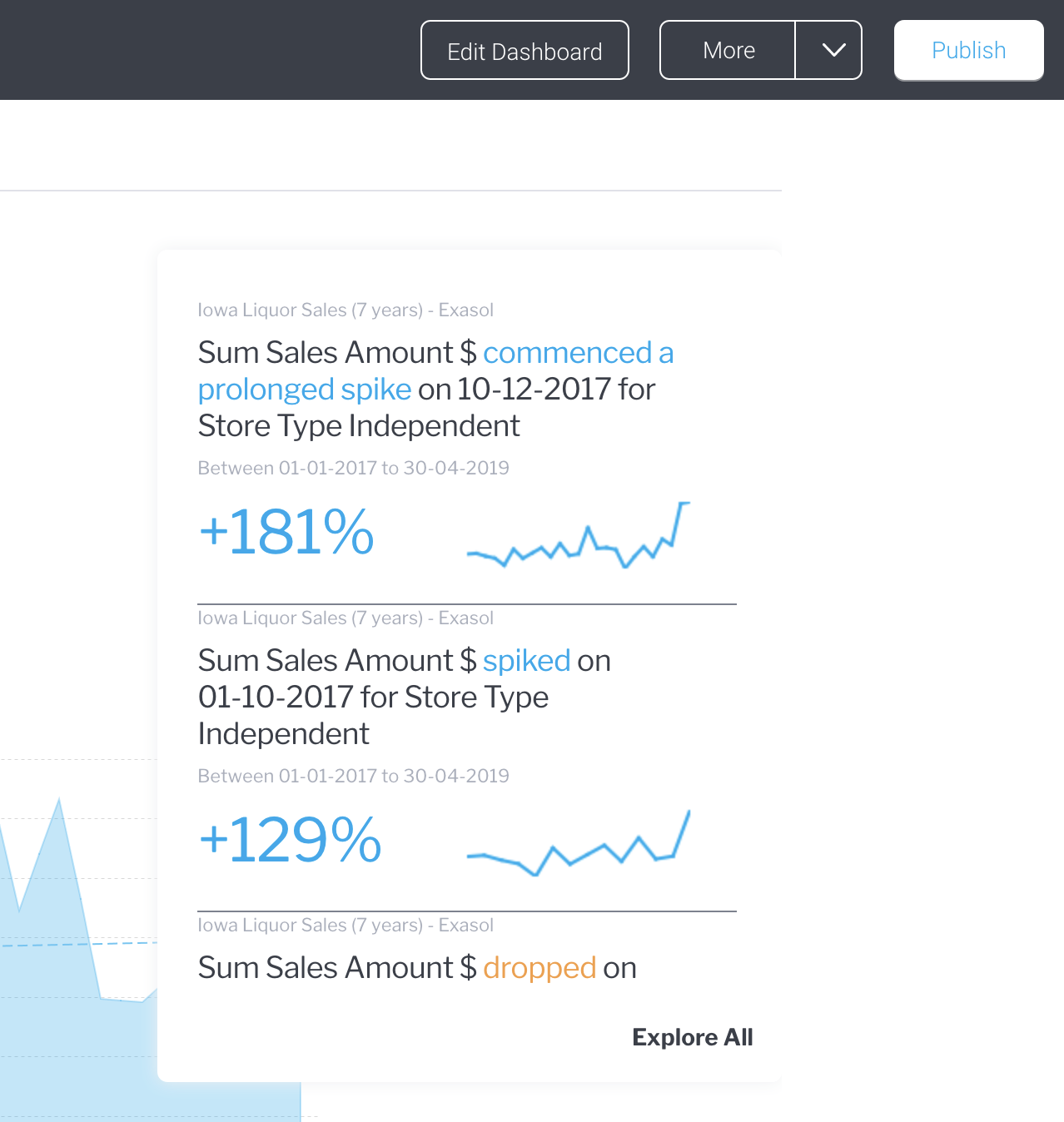Screen dimensions: 1064x1122
Task: Click the sparkline beside +181%
Action: (x=579, y=537)
